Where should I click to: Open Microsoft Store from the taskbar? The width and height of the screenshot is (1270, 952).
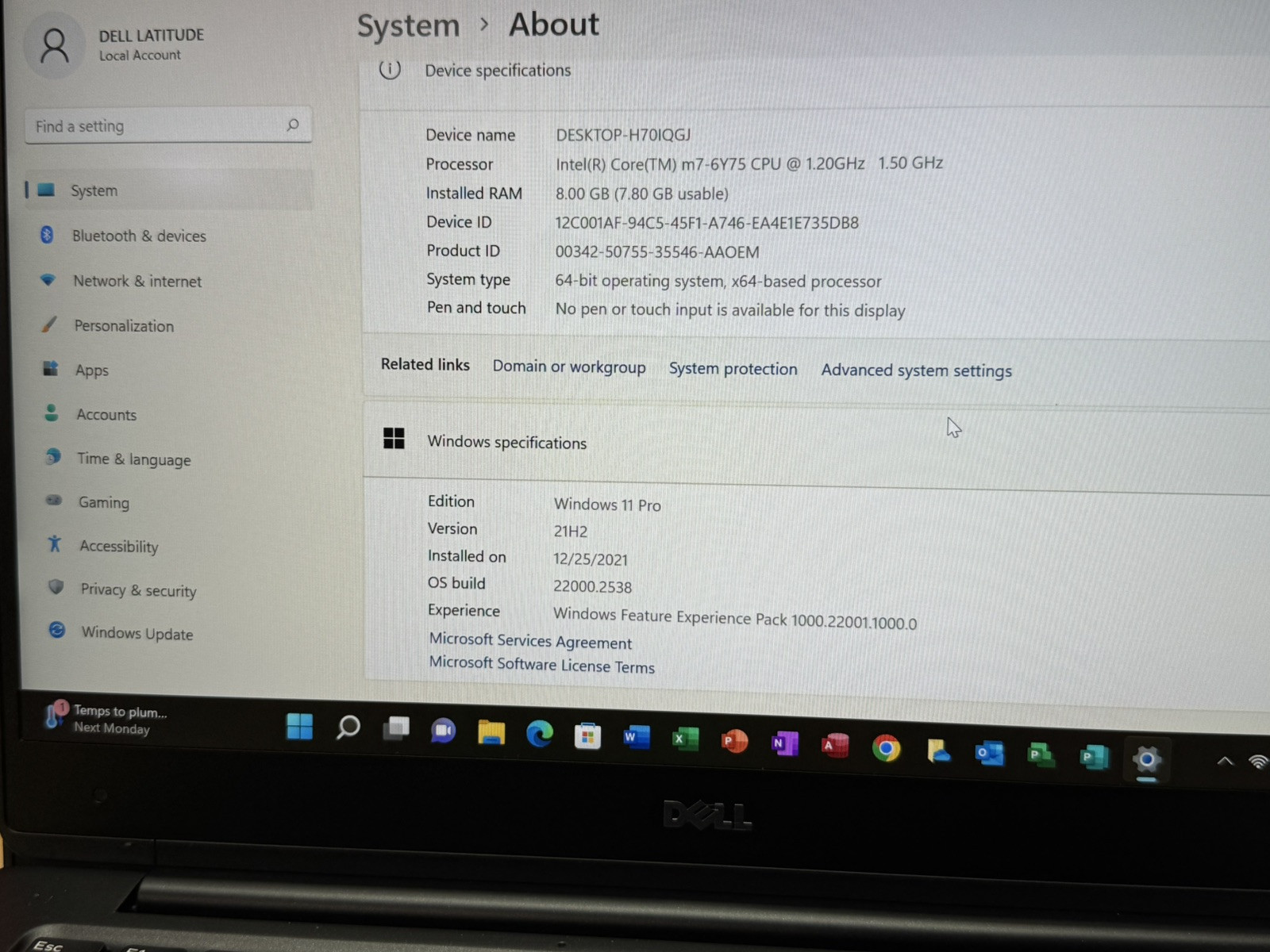pos(588,736)
